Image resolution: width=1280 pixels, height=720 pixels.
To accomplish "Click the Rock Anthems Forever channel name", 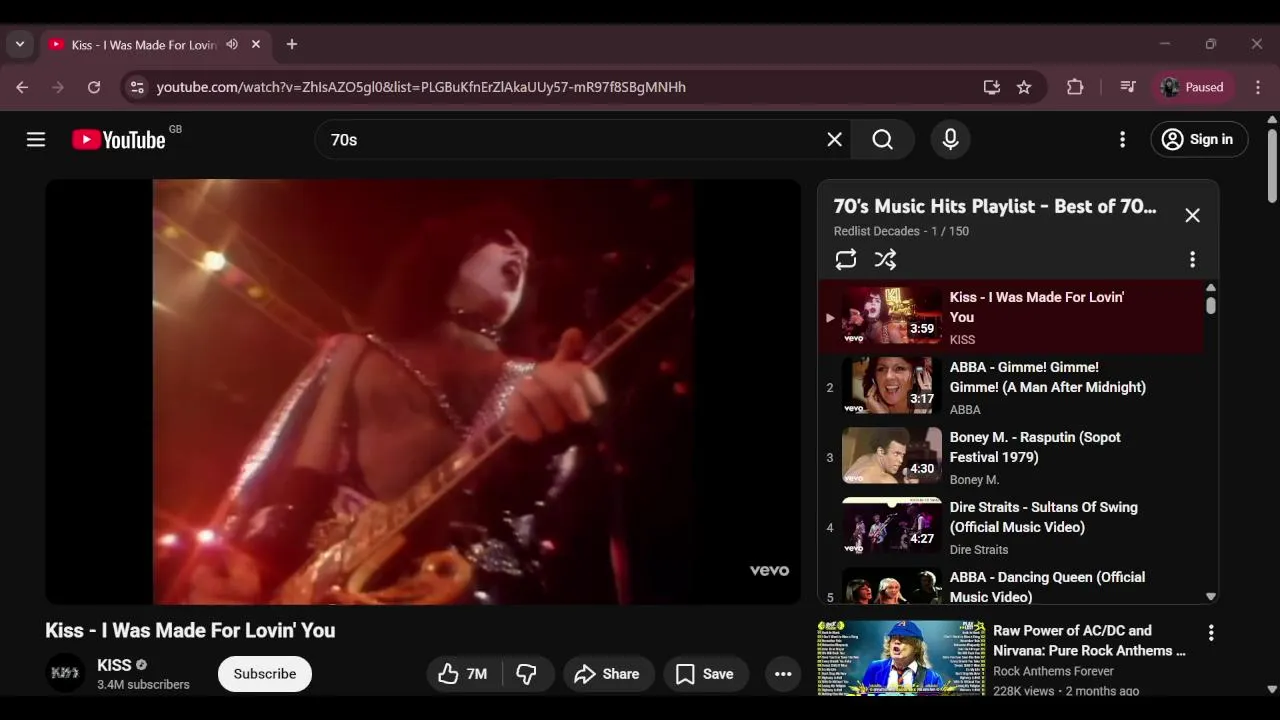I will (1053, 671).
